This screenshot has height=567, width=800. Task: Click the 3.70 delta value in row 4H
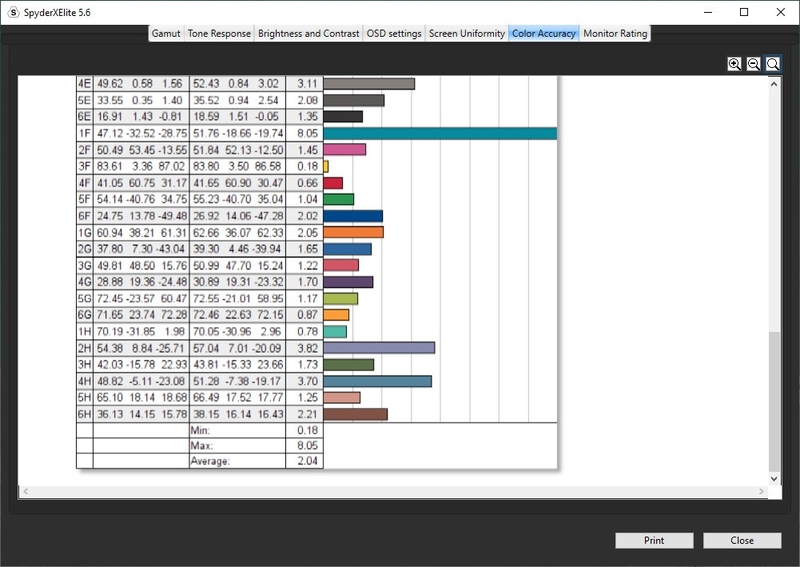pos(307,381)
